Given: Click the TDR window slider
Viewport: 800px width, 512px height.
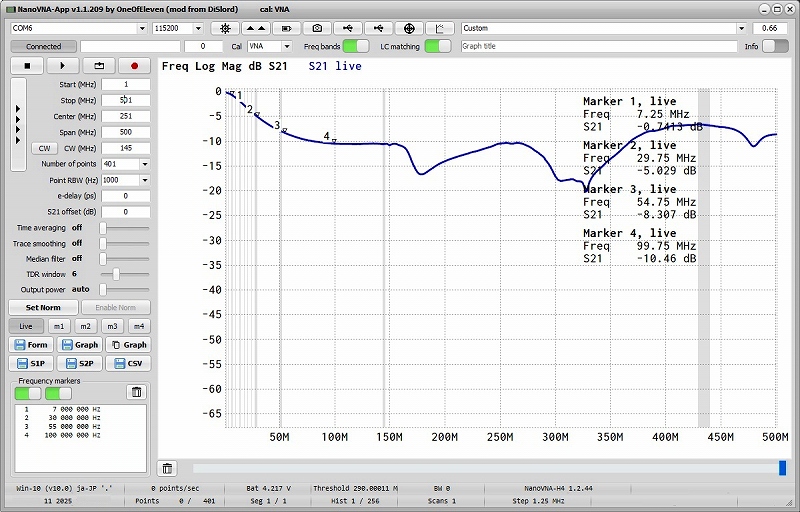Looking at the screenshot, I should 117,273.
